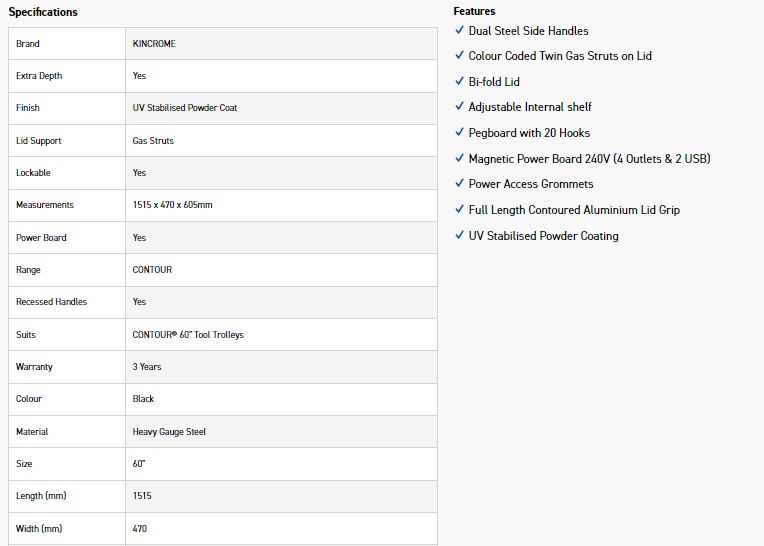
Task: Click the Measurements value 1515 x 470 x 605mm
Action: (x=172, y=205)
